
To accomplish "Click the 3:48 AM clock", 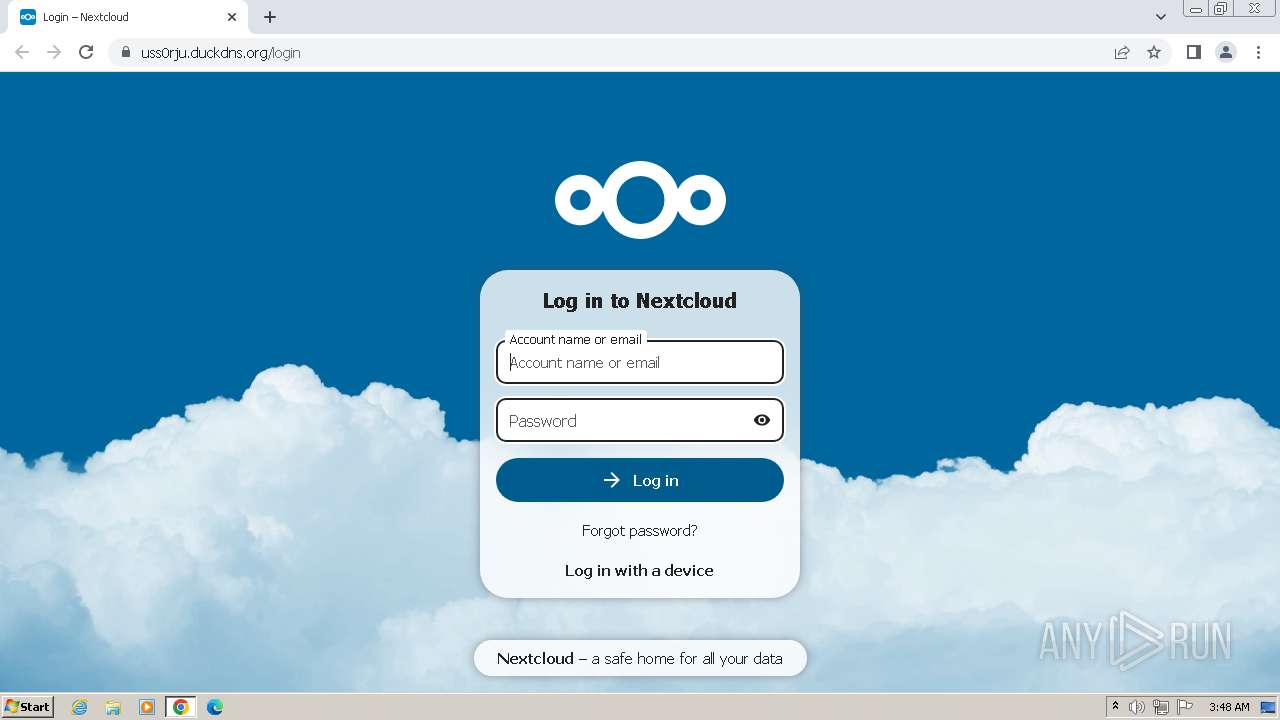I will [x=1229, y=707].
